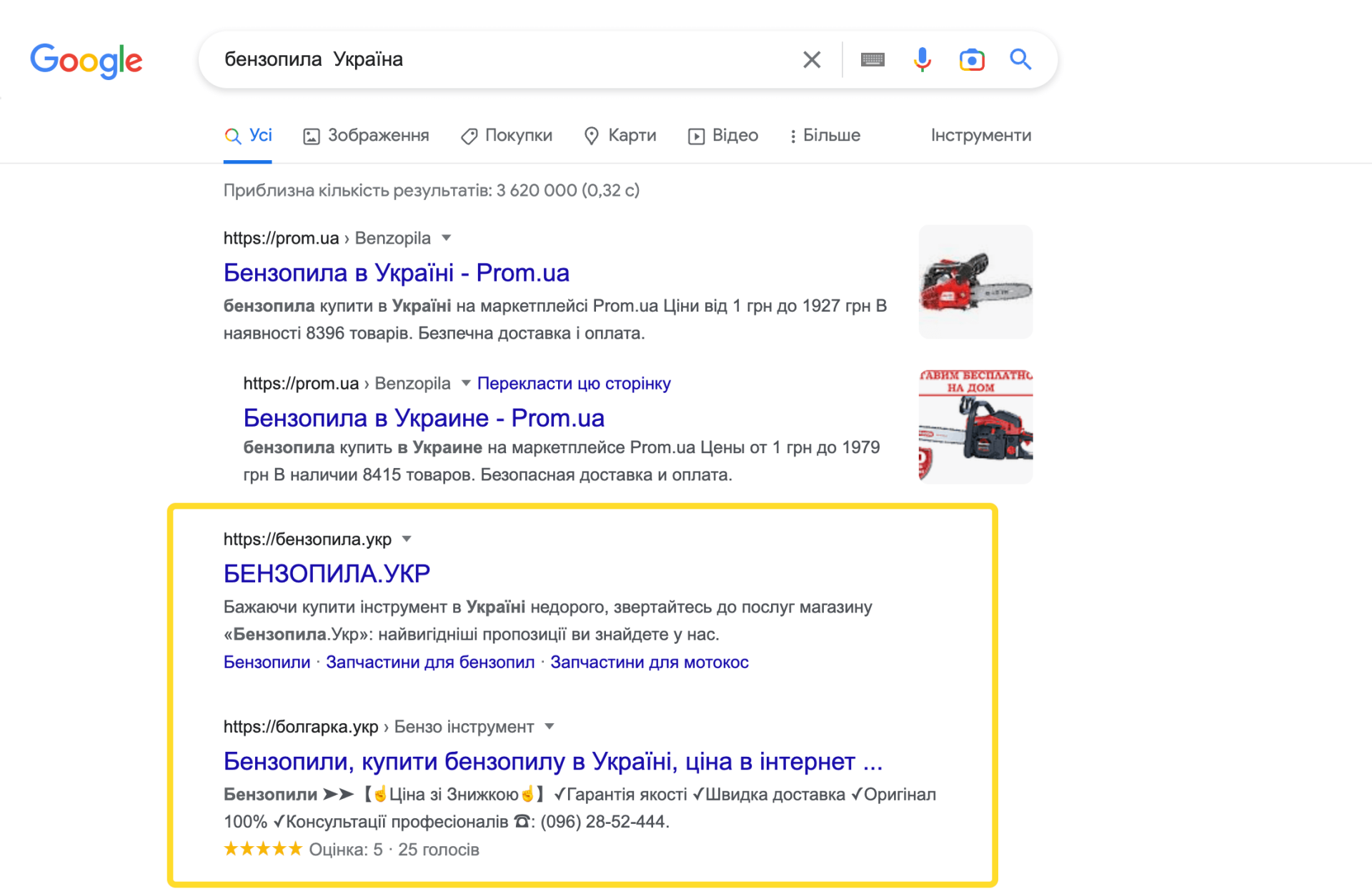Clear the search query with the X icon

coord(812,59)
